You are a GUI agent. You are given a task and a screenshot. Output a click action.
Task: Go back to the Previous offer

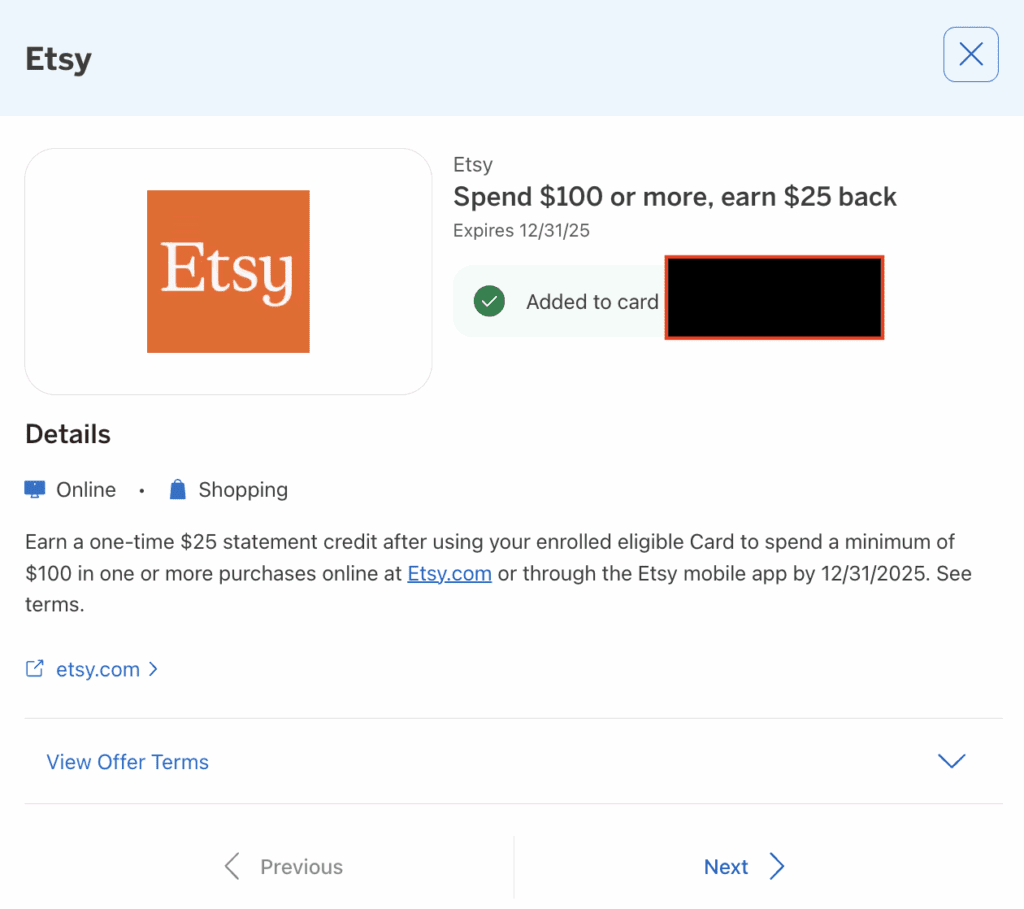301,867
